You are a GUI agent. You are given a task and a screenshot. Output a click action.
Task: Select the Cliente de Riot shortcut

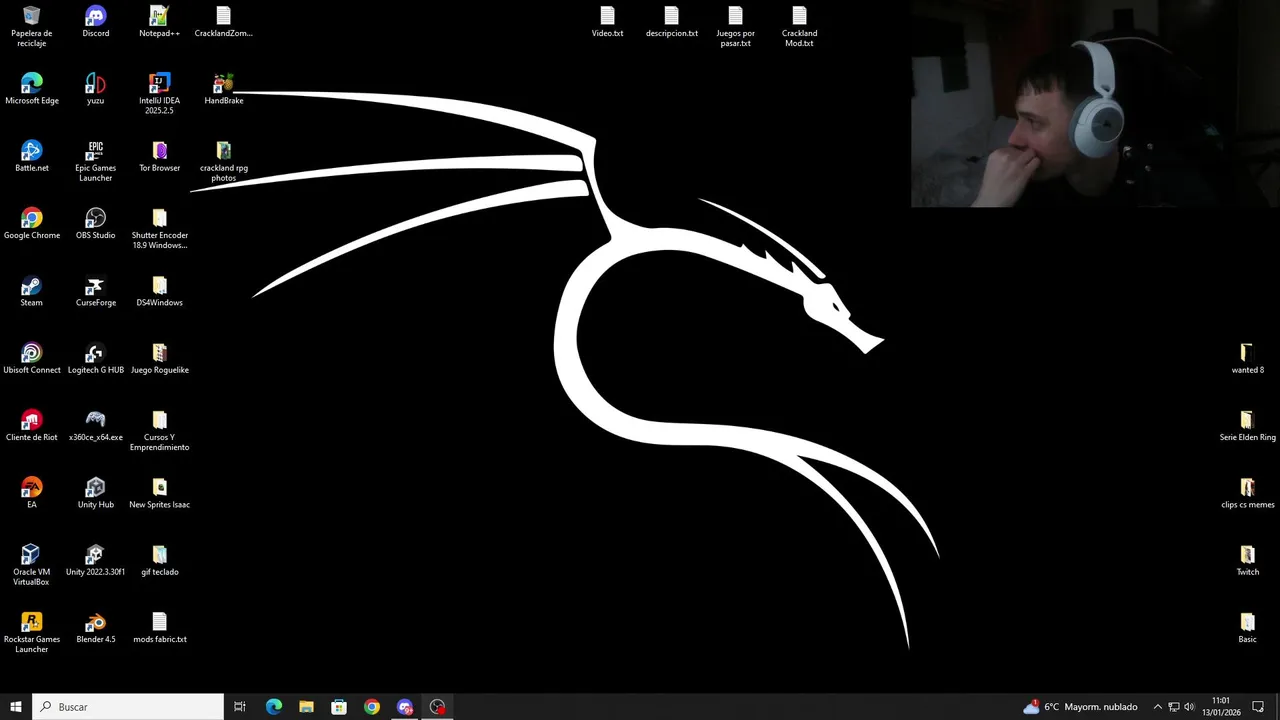(x=32, y=426)
